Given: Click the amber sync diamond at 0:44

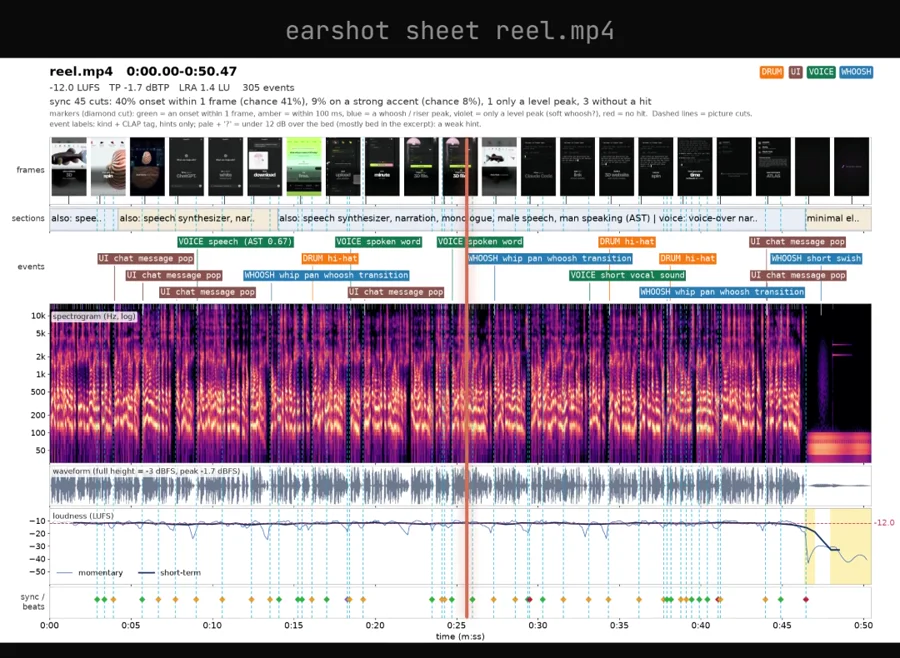Looking at the screenshot, I should 765,599.
